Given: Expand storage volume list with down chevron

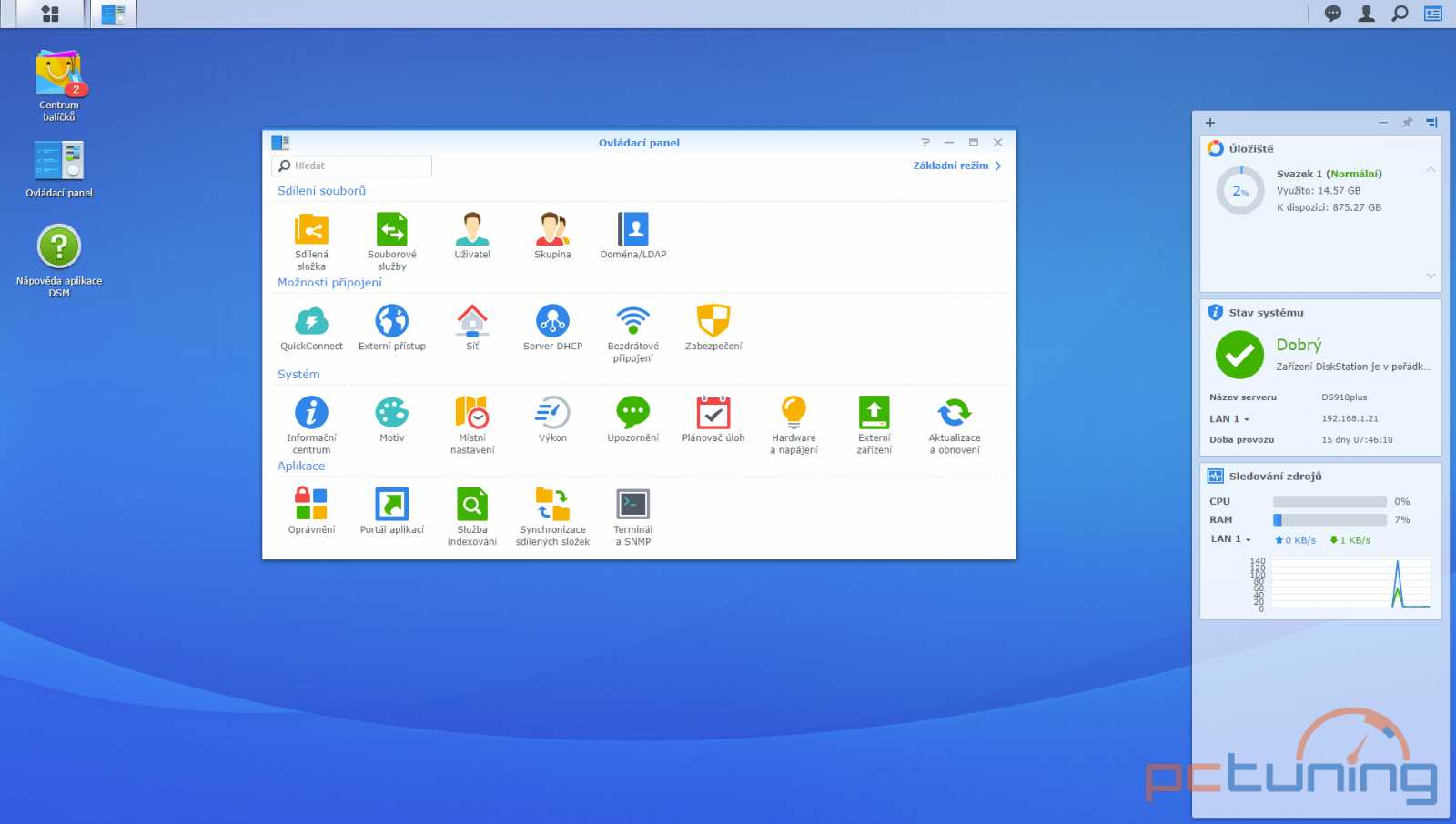Looking at the screenshot, I should pos(1431,276).
